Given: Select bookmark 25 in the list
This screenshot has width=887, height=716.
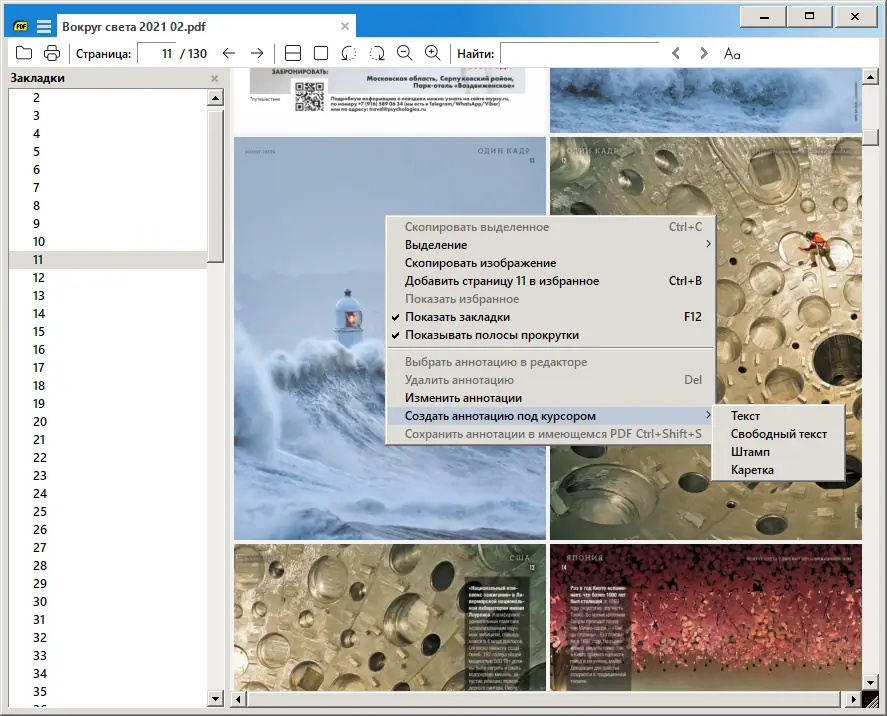Looking at the screenshot, I should pyautogui.click(x=40, y=511).
